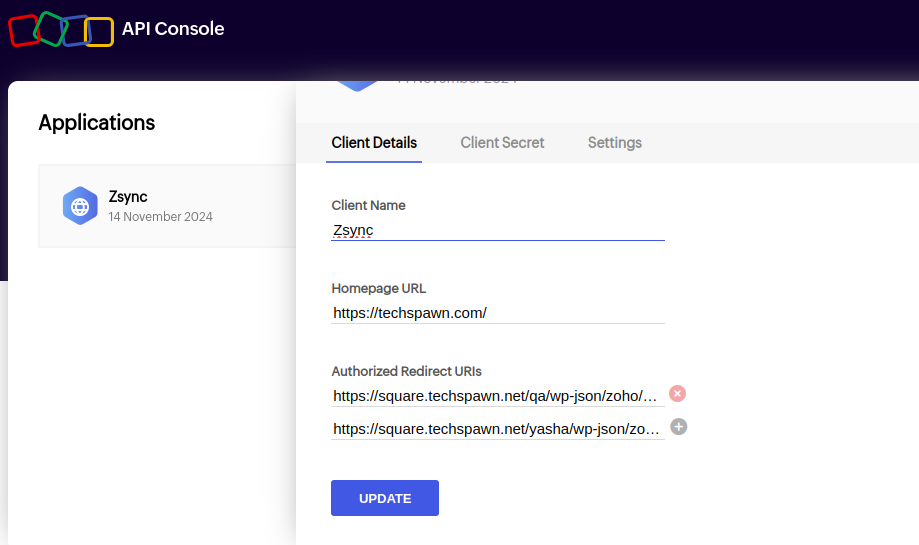Remove the first authorized redirect URI
Image resolution: width=919 pixels, height=545 pixels.
coord(677,394)
